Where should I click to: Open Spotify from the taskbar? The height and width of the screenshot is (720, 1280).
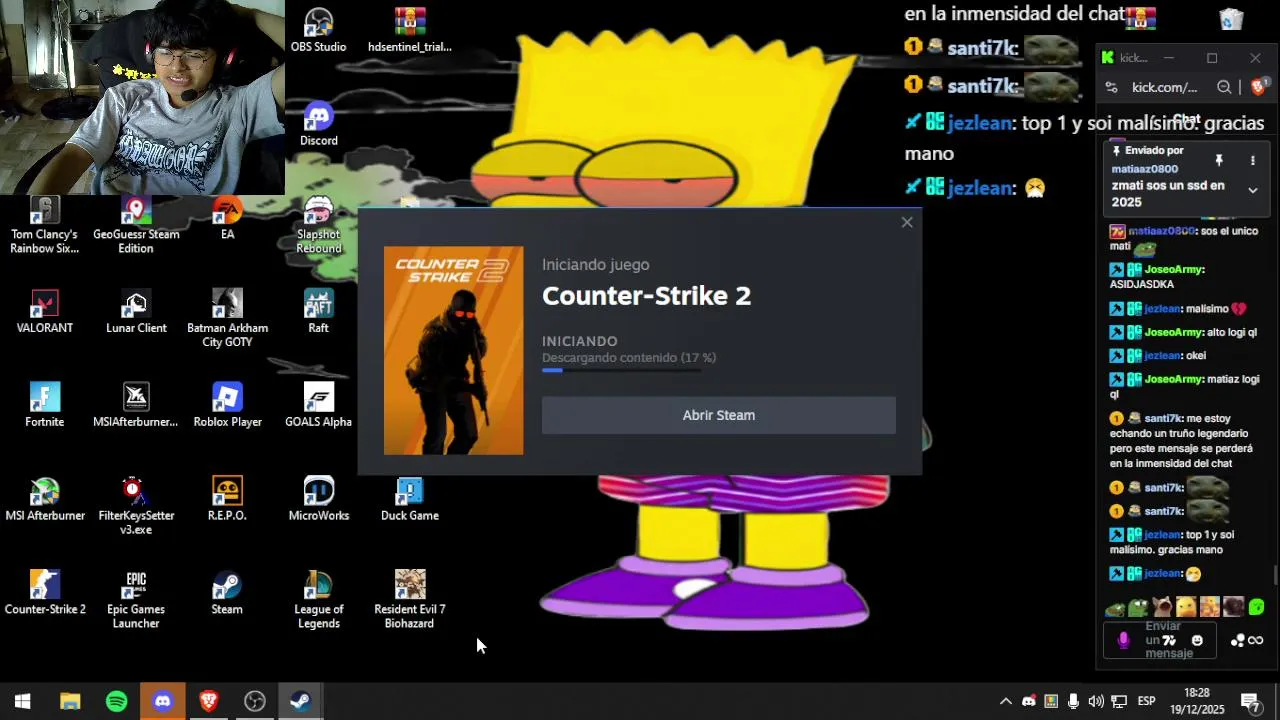click(x=116, y=702)
